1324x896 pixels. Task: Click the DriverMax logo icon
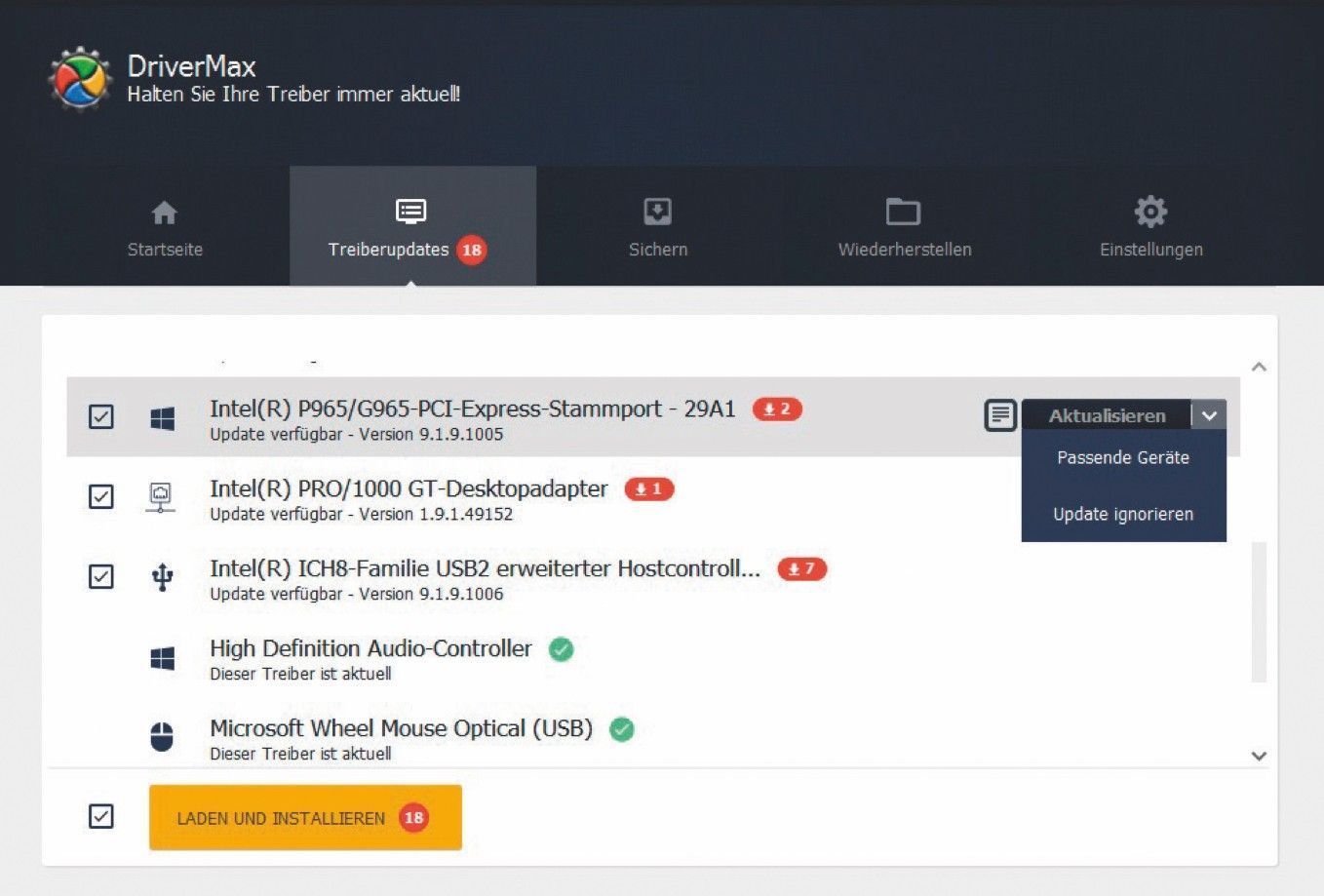pyautogui.click(x=80, y=79)
